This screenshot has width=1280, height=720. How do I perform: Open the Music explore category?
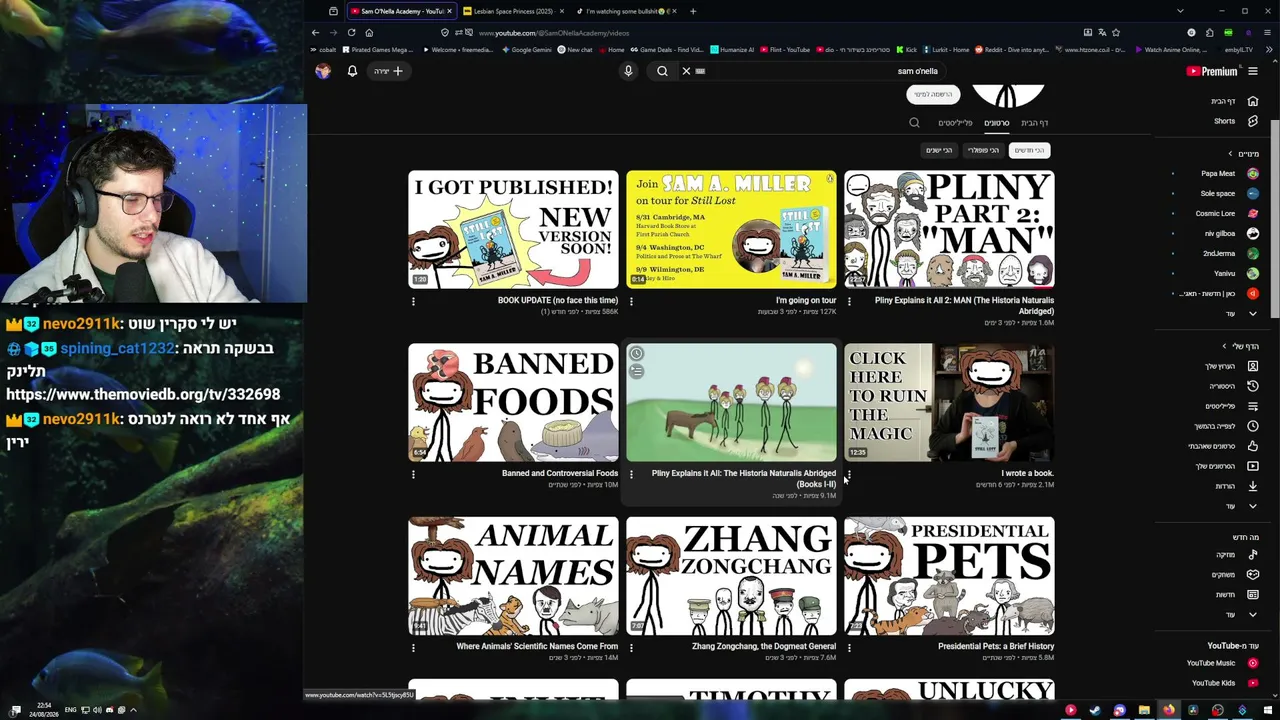[1236, 555]
